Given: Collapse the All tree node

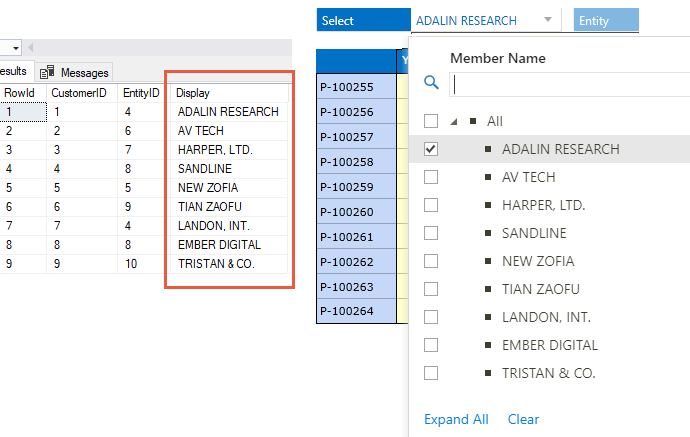Looking at the screenshot, I should pos(454,121).
